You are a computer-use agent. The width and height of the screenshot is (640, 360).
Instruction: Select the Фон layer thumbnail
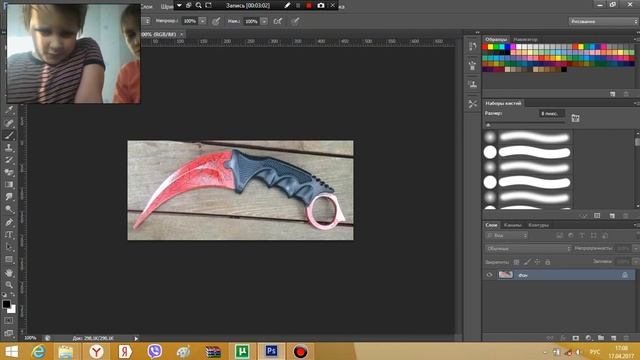pyautogui.click(x=505, y=275)
